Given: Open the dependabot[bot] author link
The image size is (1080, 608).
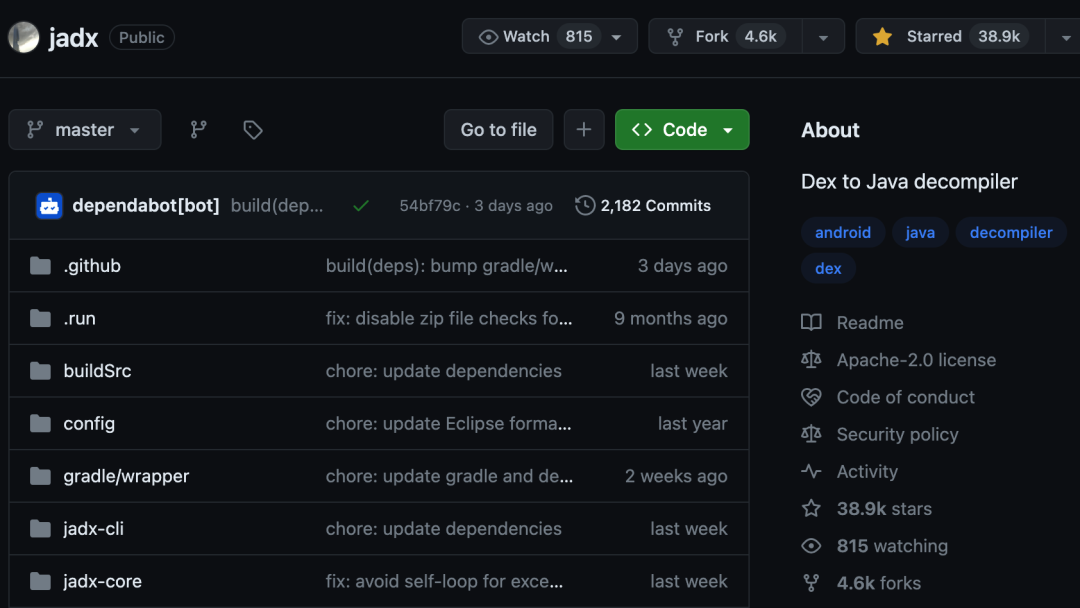Looking at the screenshot, I should coord(146,205).
